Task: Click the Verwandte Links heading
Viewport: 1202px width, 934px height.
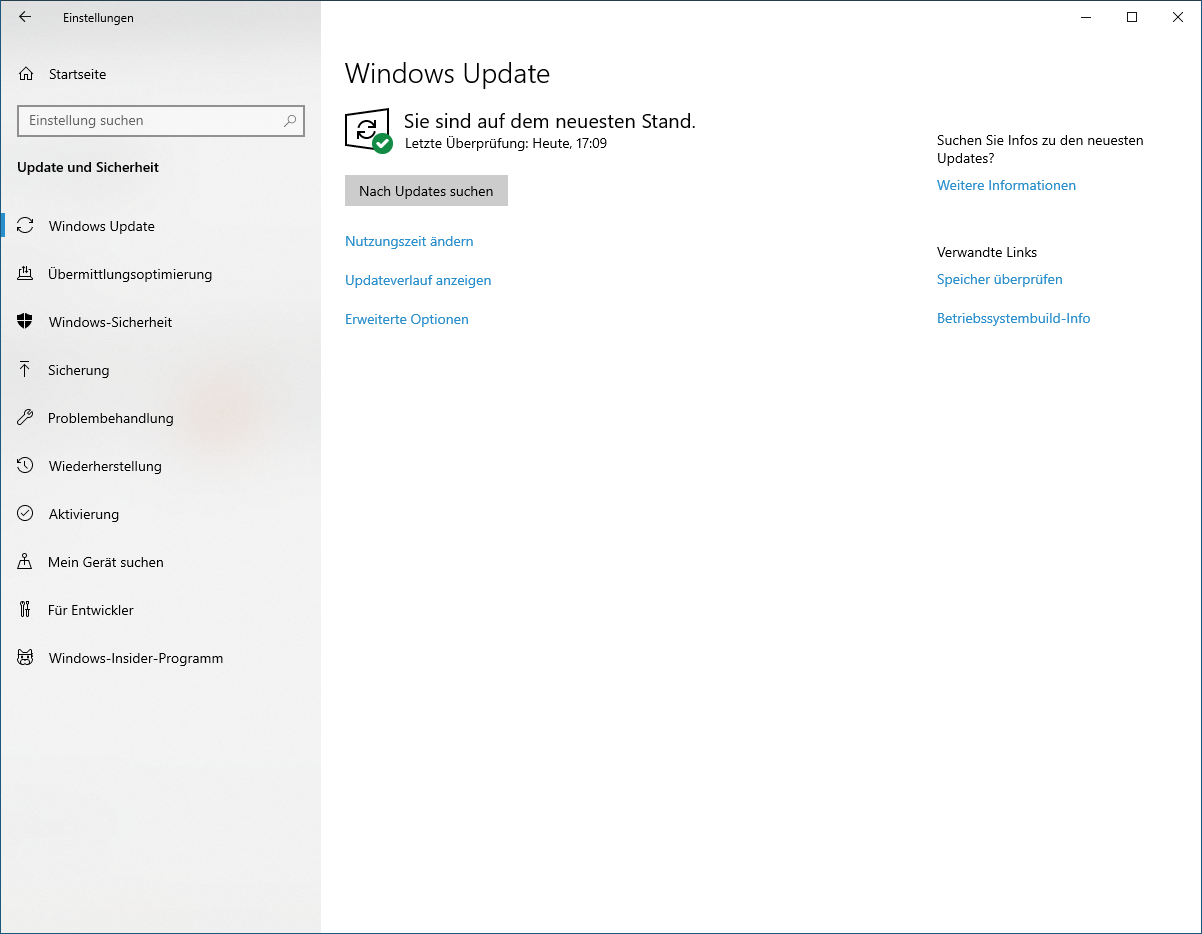Action: click(987, 252)
